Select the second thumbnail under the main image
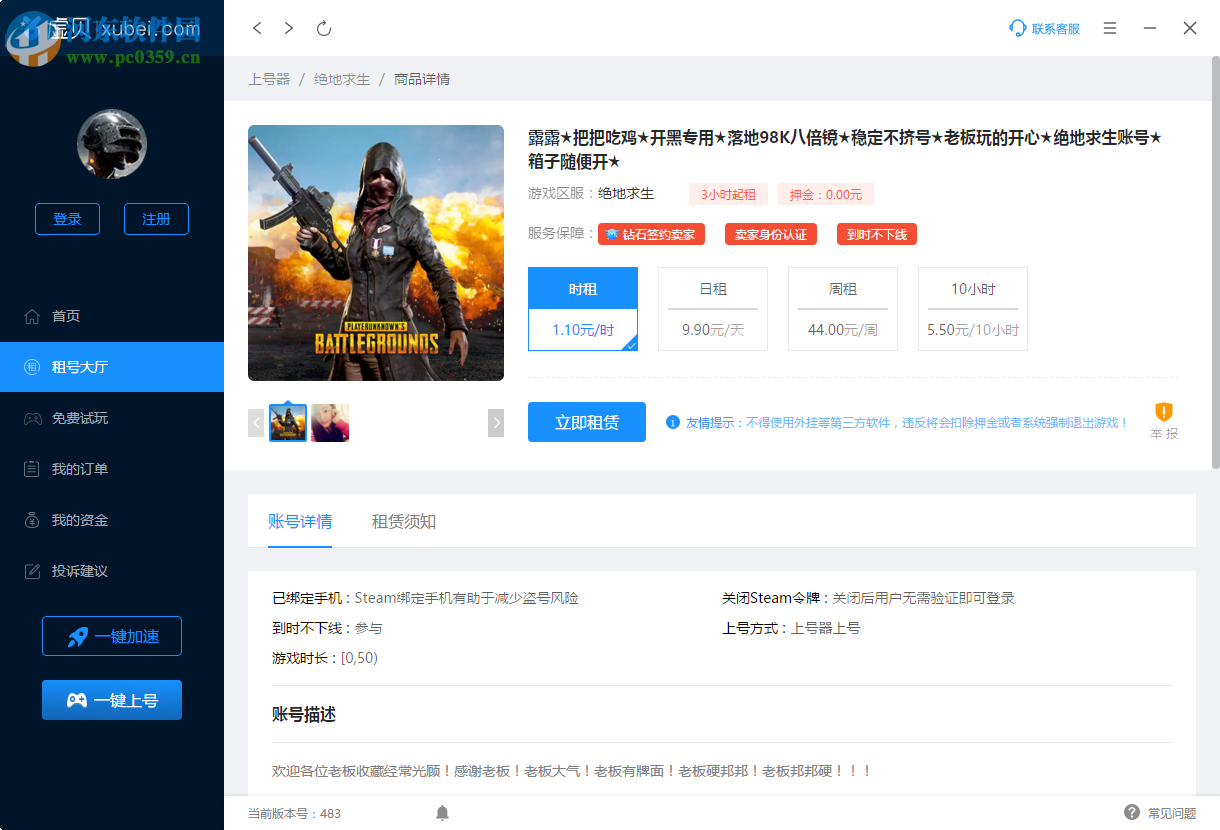Viewport: 1220px width, 830px height. point(330,422)
